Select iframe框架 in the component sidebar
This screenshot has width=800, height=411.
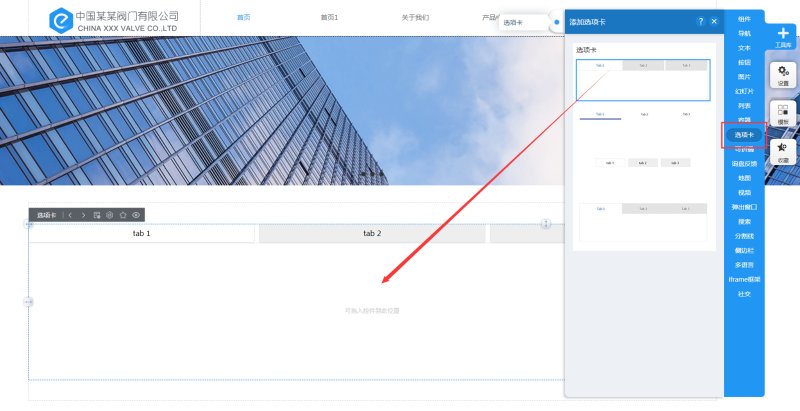point(744,279)
